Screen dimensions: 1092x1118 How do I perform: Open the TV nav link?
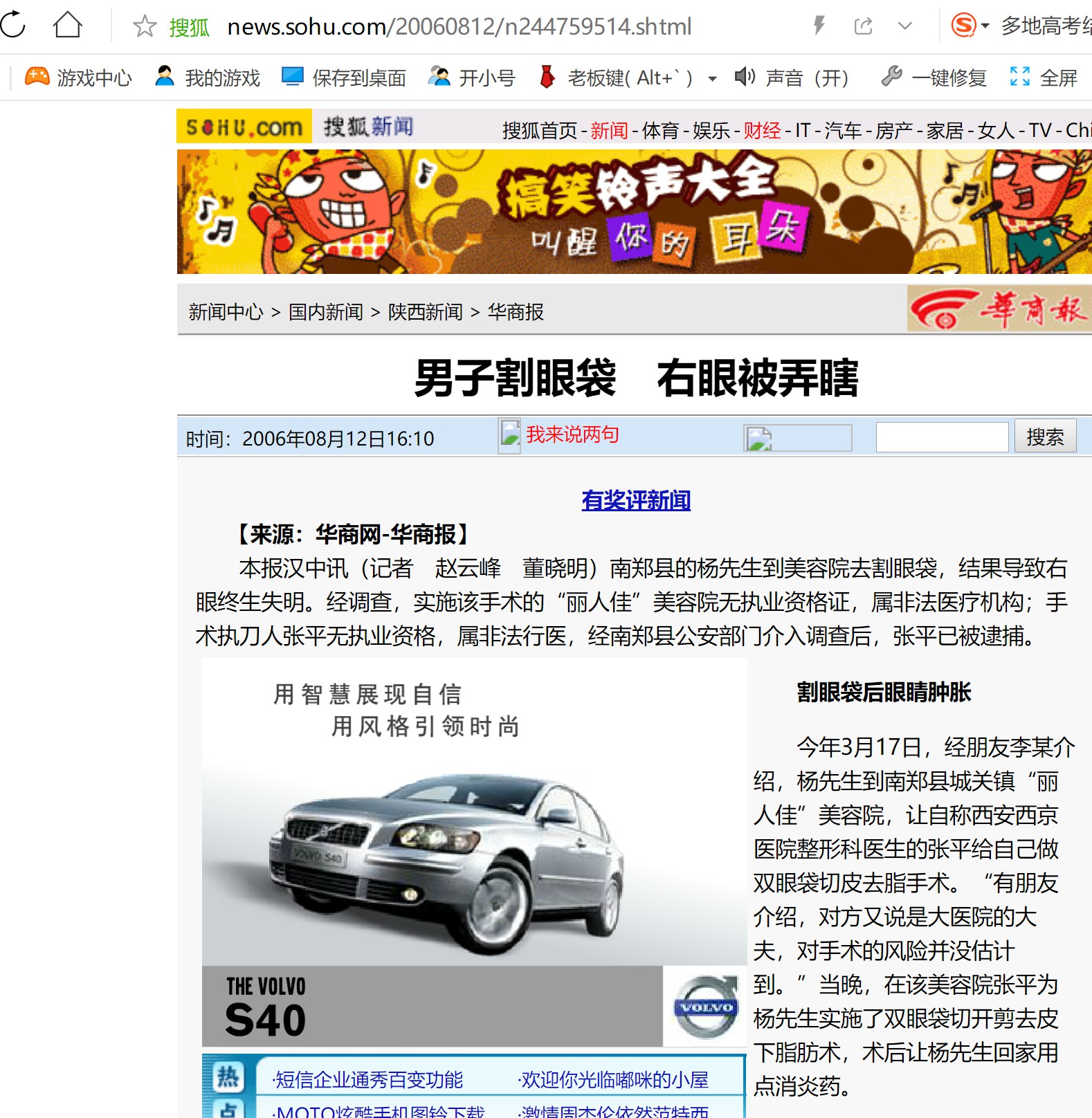coord(1040,130)
